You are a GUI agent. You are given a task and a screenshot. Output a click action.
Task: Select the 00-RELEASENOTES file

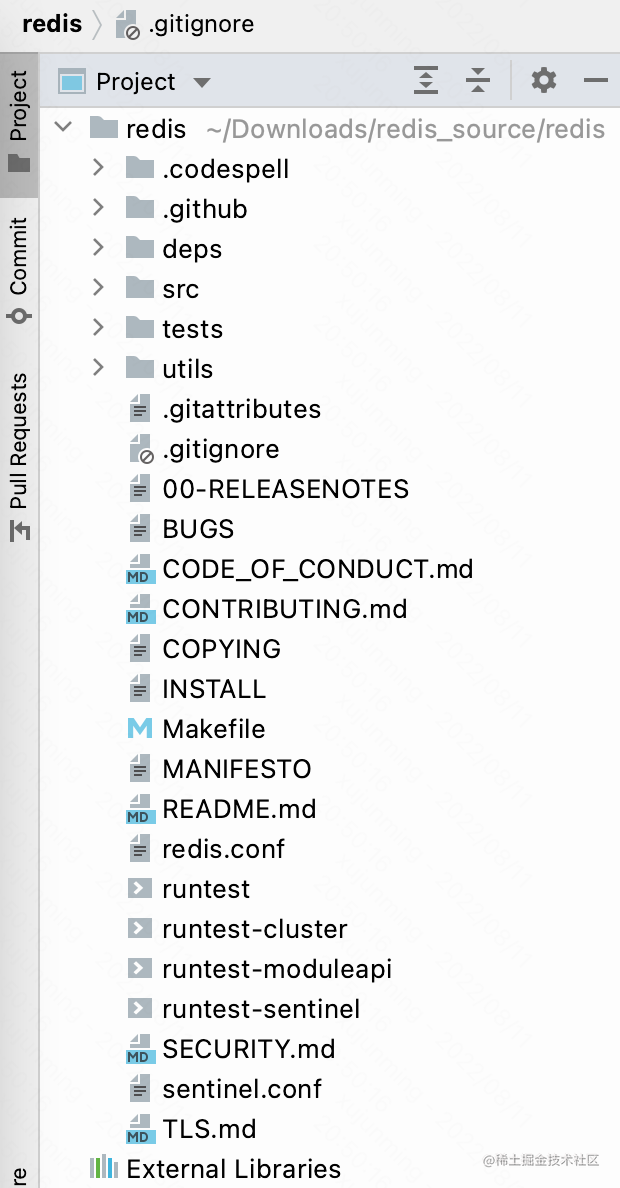286,489
